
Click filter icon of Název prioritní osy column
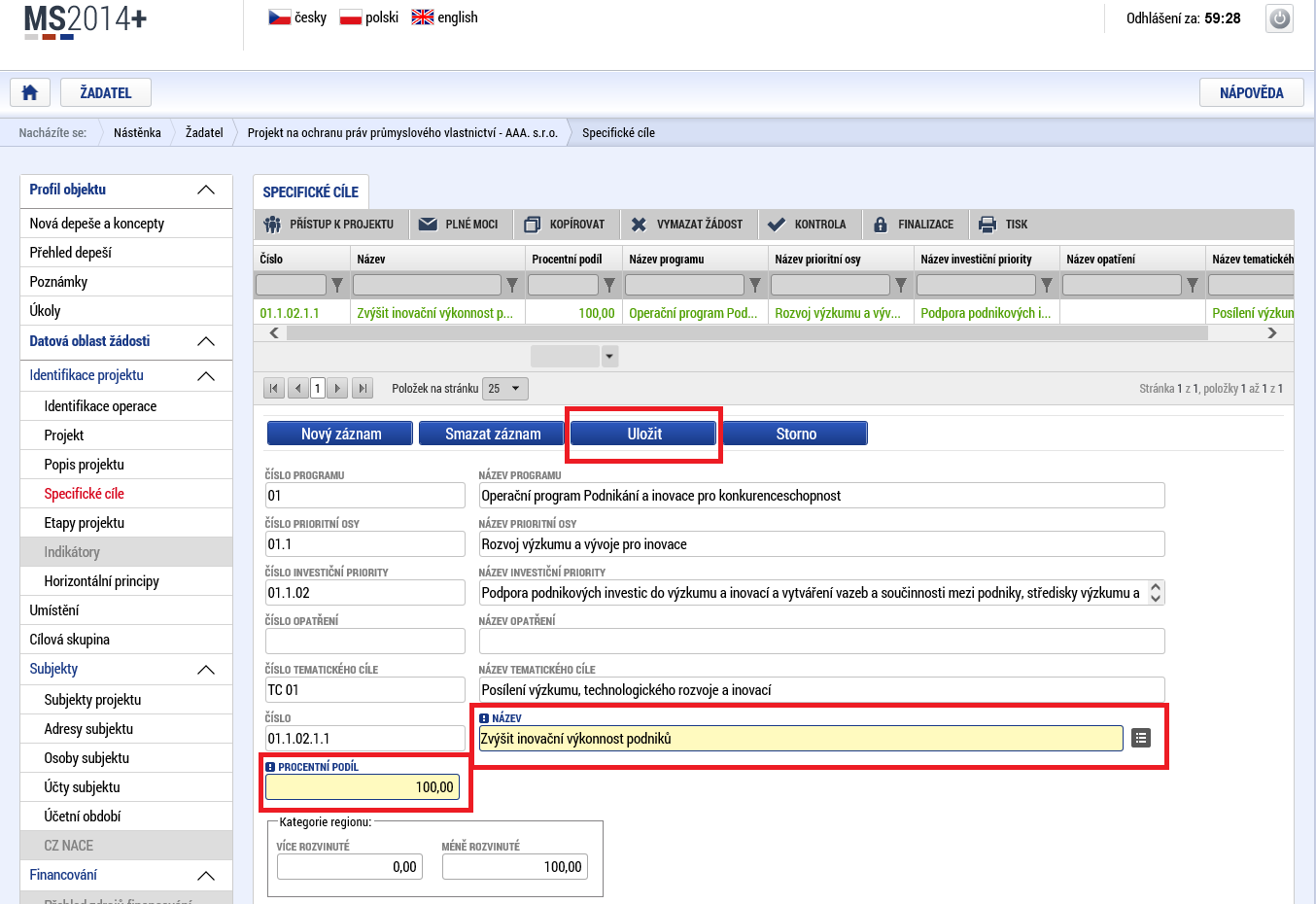pos(901,285)
